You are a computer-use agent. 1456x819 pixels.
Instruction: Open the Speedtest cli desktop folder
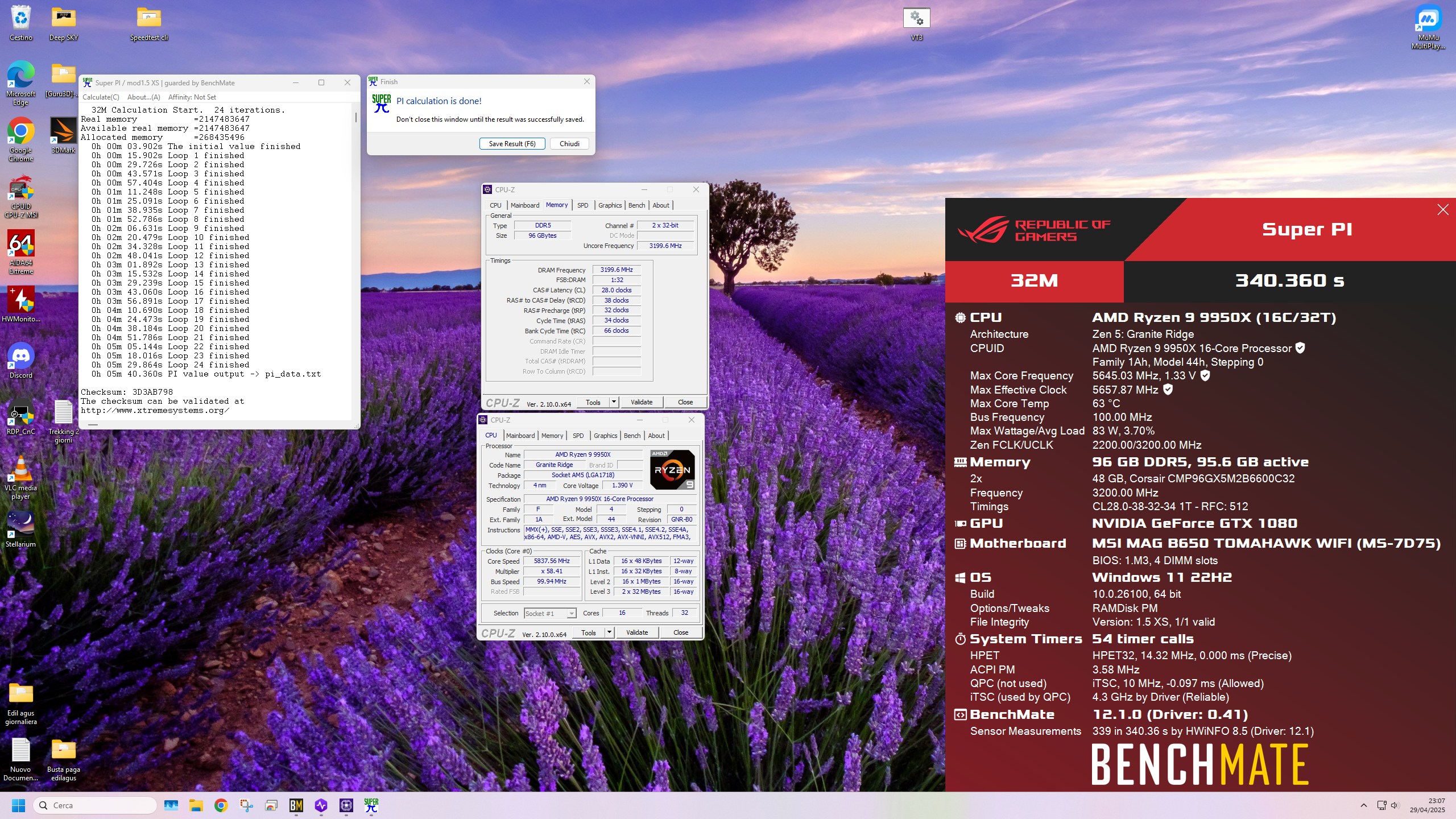(149, 23)
